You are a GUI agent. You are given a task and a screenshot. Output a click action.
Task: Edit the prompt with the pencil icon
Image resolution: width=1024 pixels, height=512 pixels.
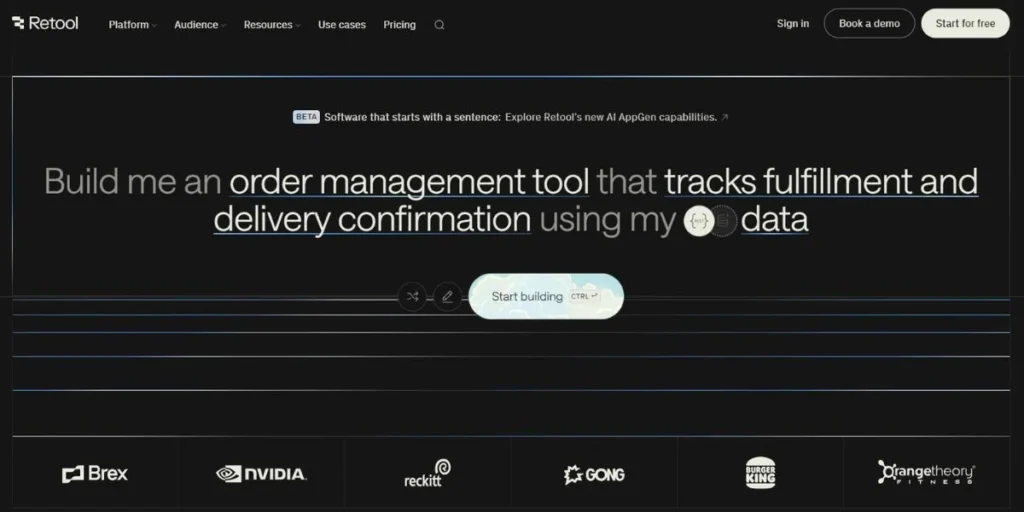(447, 296)
